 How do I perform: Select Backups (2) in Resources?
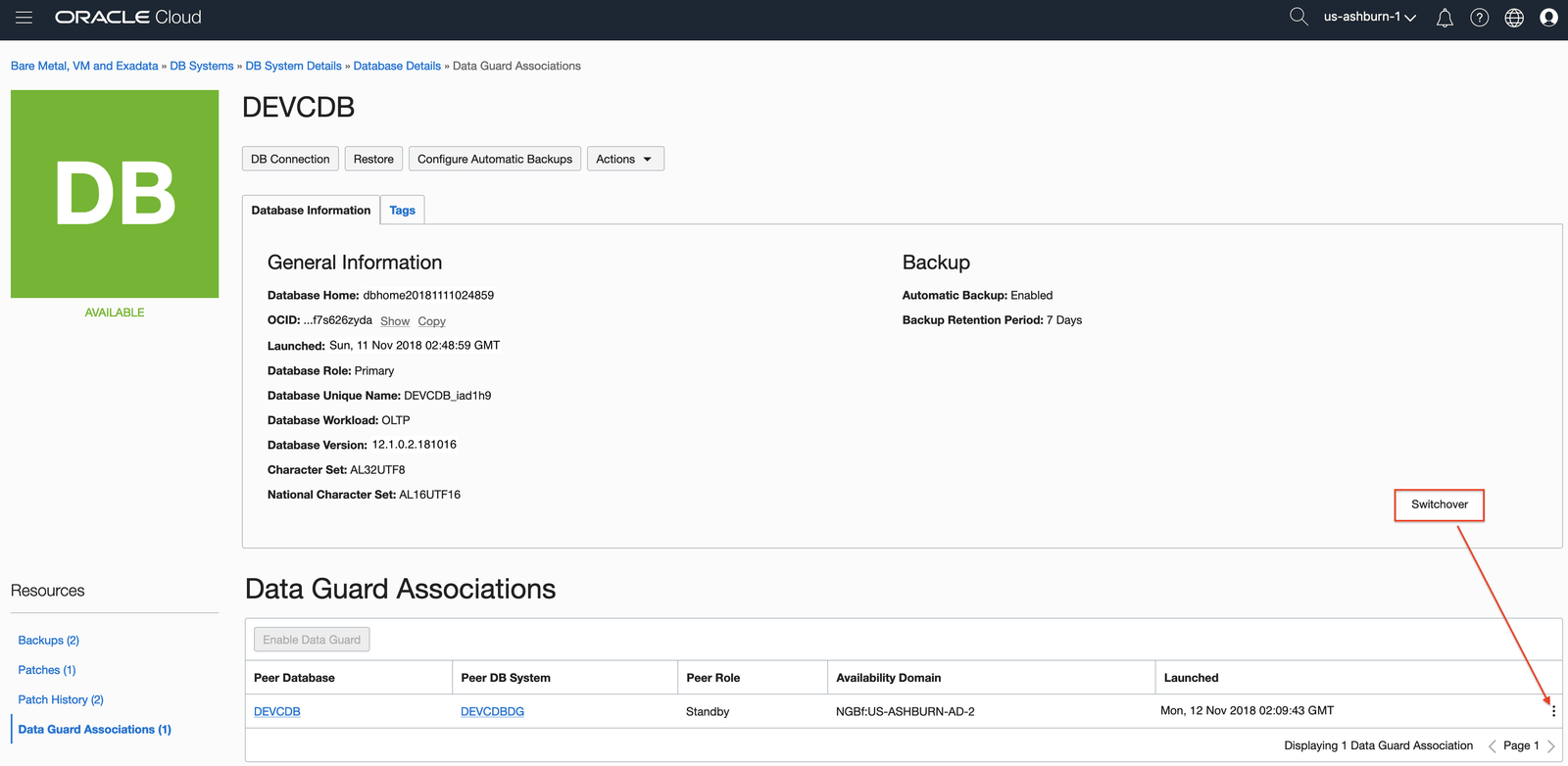[48, 641]
